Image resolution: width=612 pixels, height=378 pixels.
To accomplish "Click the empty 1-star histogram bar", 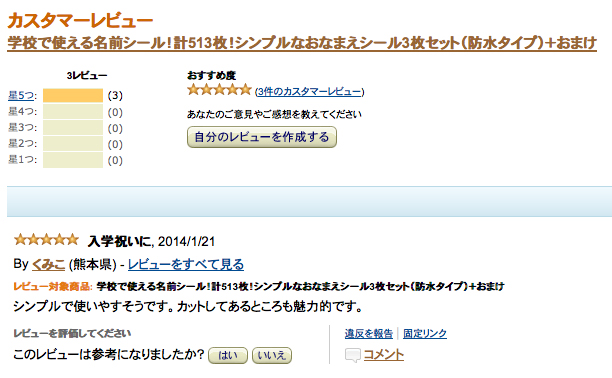I will pos(73,160).
